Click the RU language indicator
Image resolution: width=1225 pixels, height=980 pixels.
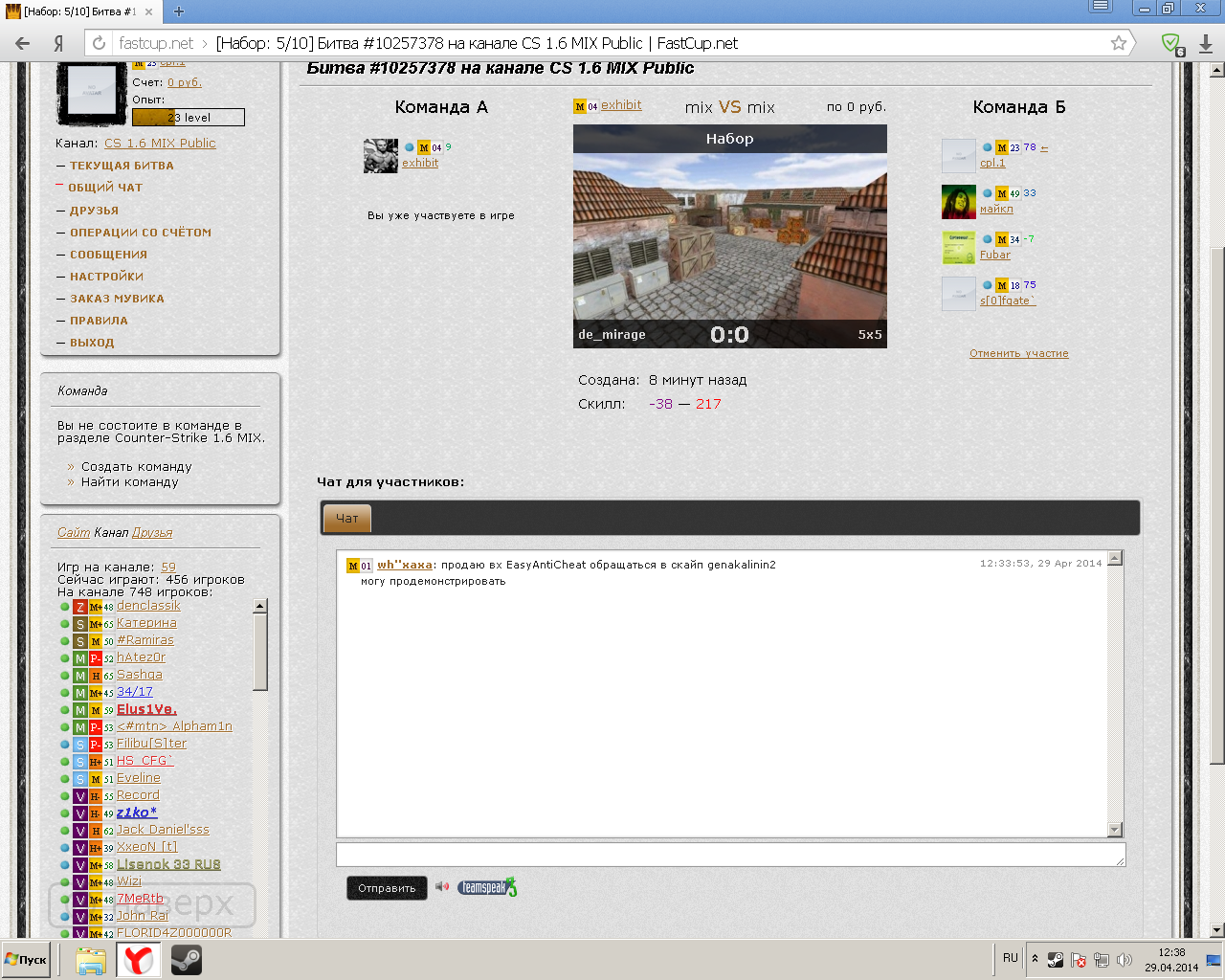(x=1011, y=958)
